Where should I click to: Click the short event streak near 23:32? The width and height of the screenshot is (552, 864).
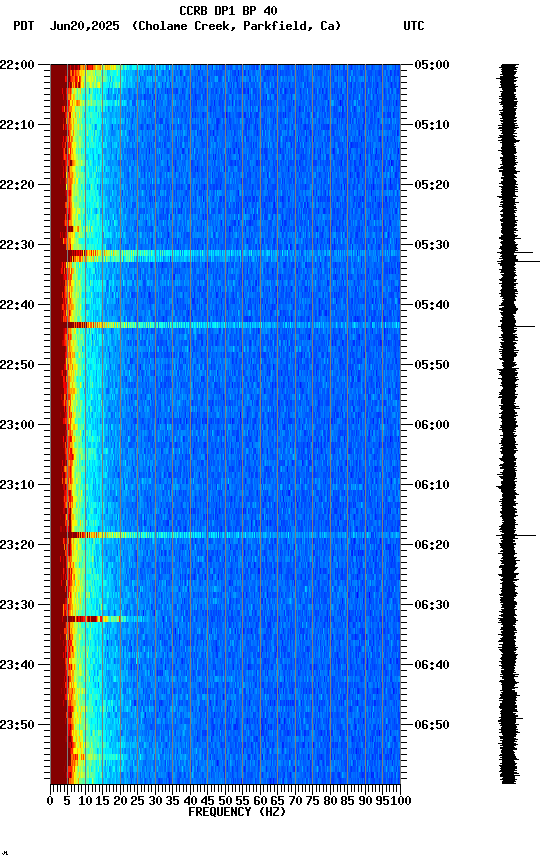click(x=107, y=619)
